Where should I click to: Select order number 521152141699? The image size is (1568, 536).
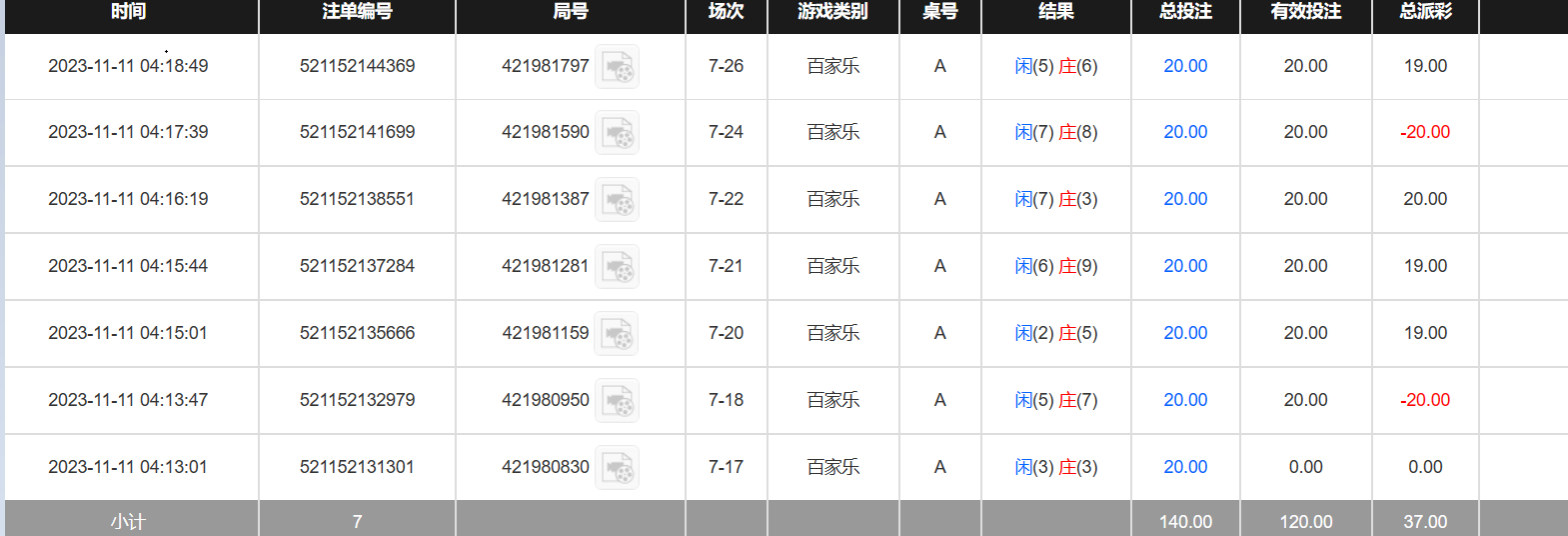[x=357, y=132]
